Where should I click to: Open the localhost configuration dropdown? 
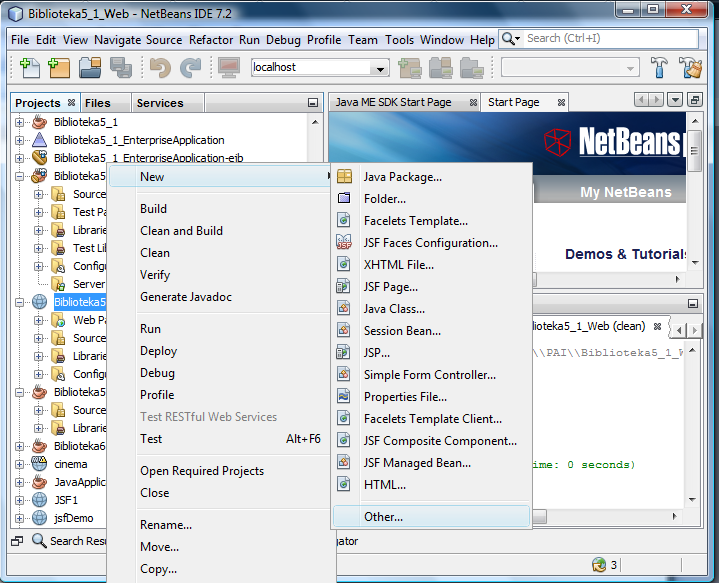coord(380,68)
